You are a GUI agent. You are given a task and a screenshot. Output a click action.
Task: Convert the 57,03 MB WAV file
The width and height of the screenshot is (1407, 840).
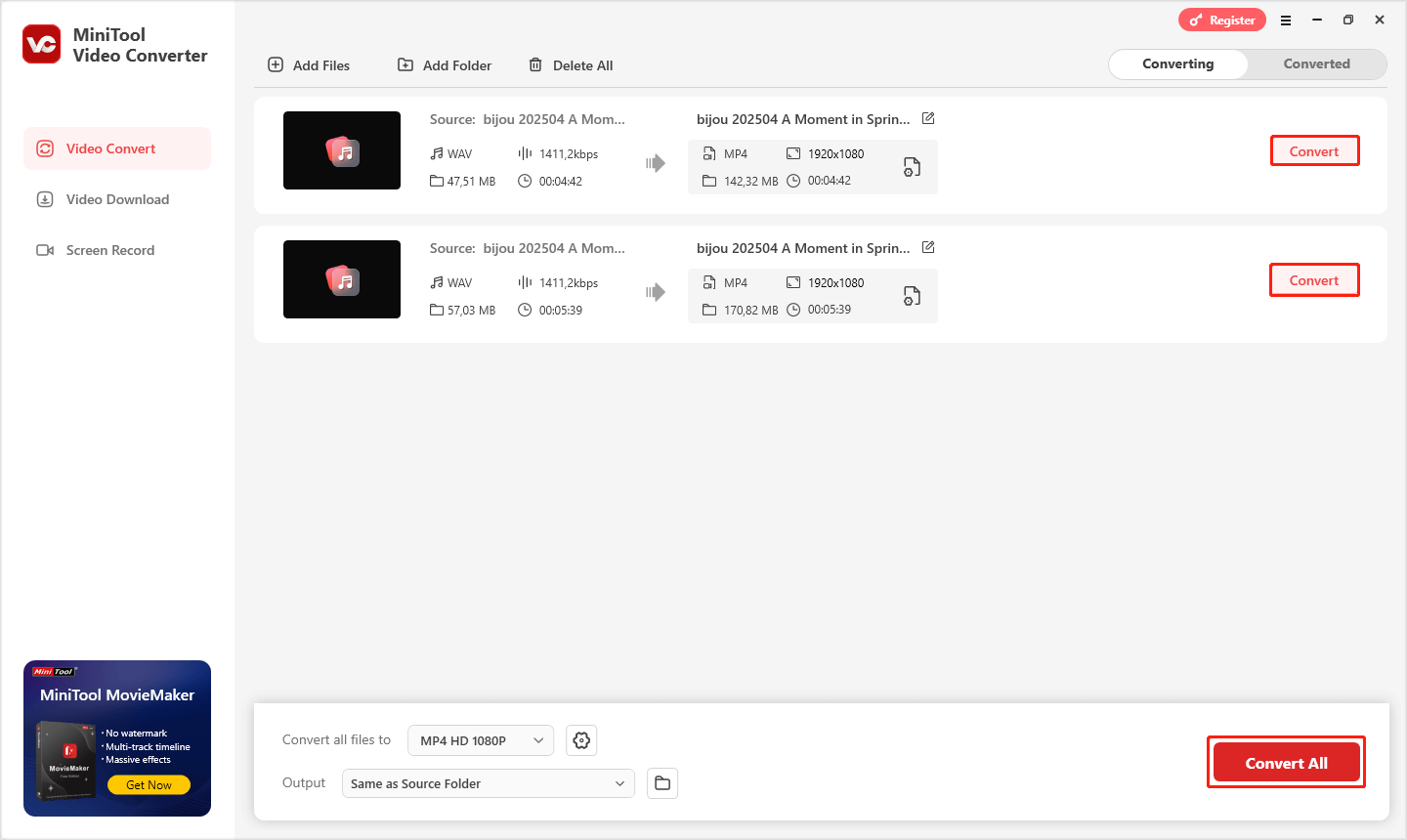tap(1314, 280)
